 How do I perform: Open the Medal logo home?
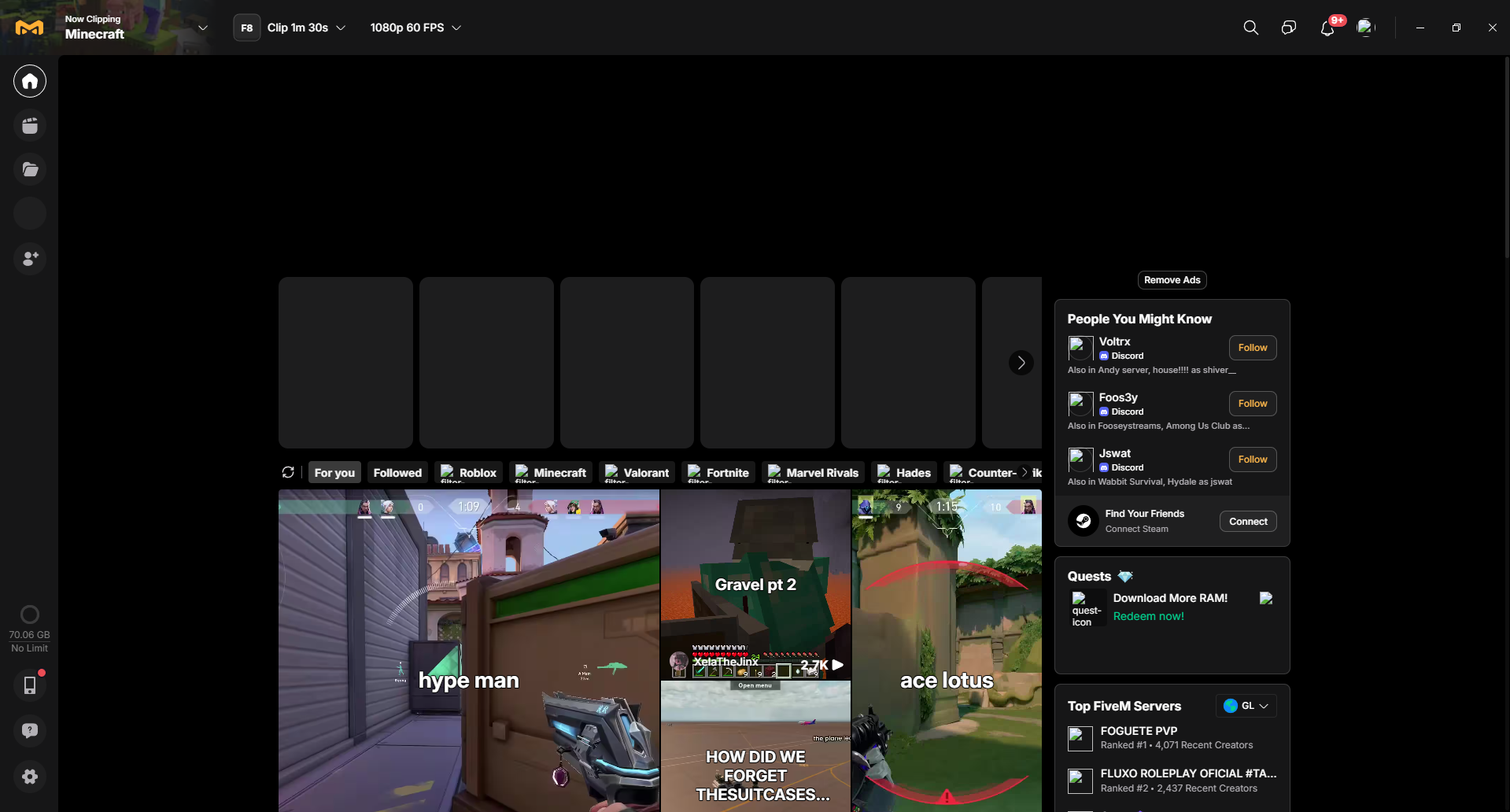click(29, 28)
